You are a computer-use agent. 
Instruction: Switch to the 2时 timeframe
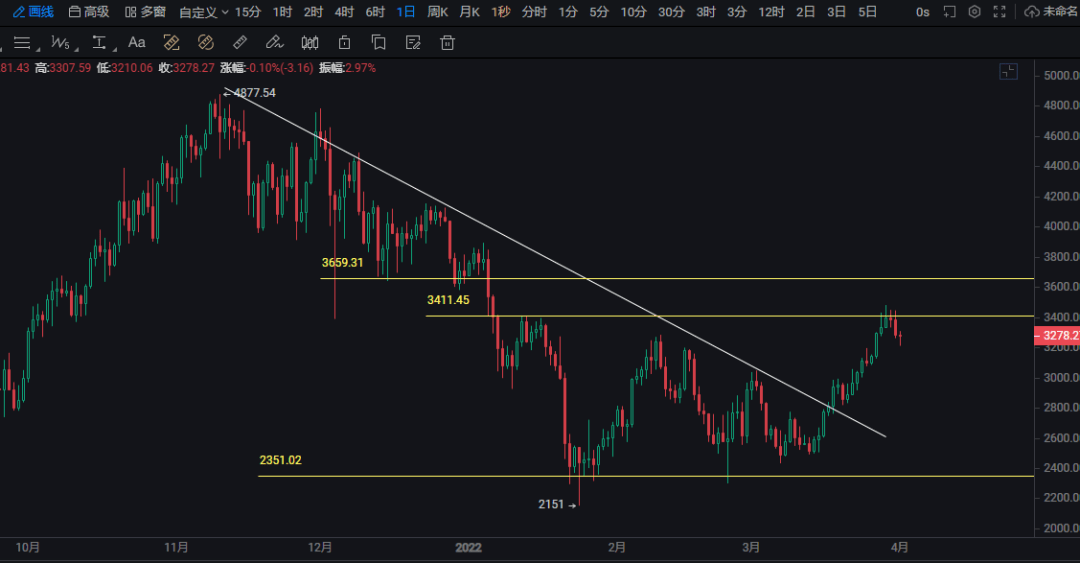tap(313, 12)
